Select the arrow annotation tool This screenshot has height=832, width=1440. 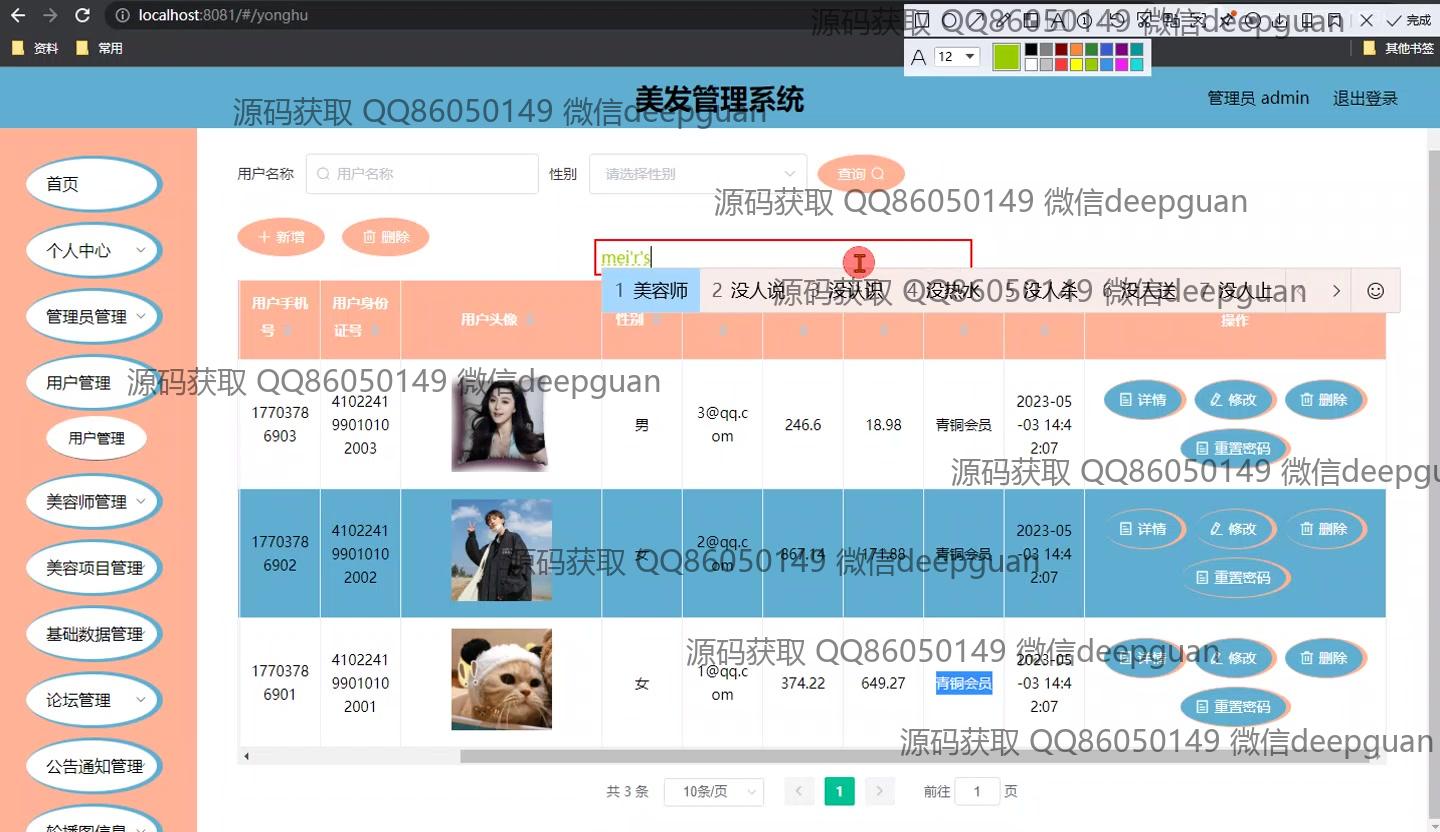click(977, 20)
